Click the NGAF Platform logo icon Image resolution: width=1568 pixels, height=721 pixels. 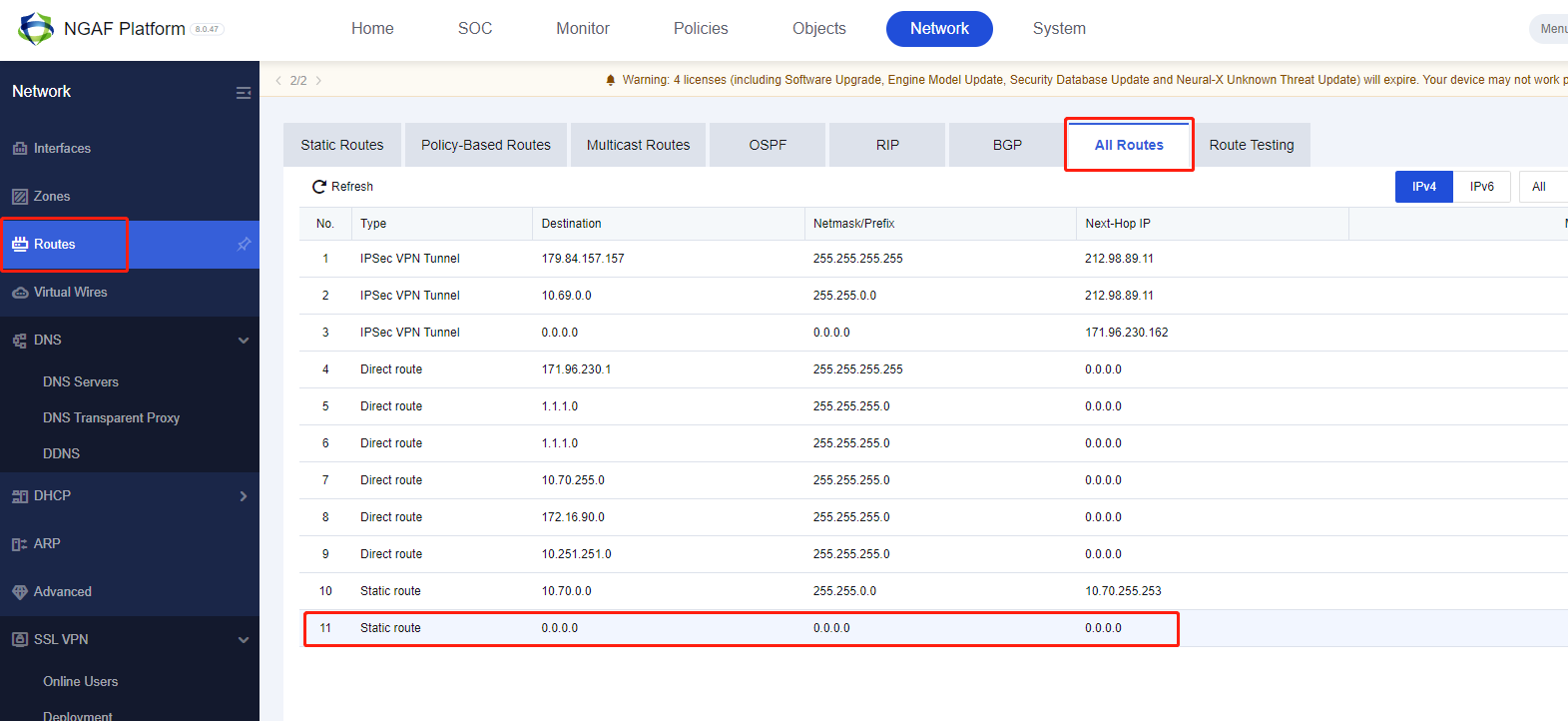pos(36,29)
